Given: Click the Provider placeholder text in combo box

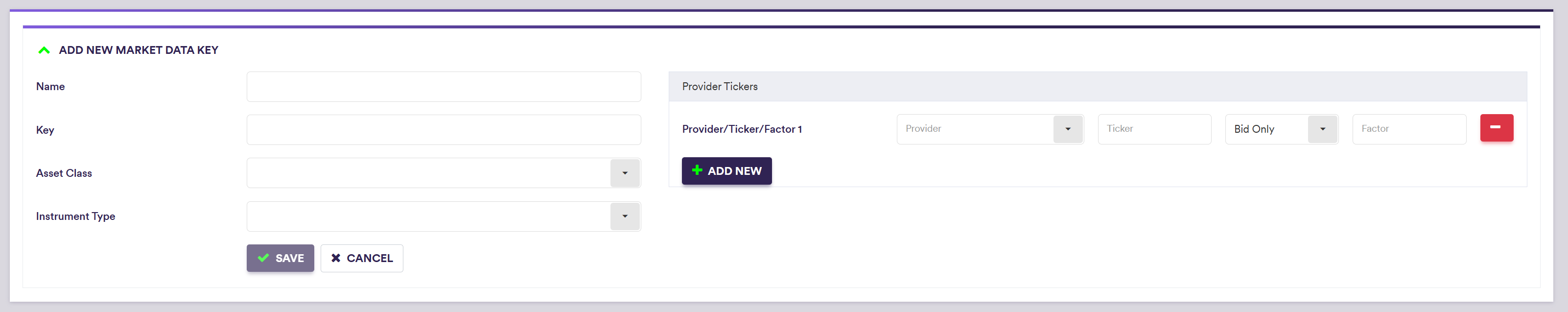Looking at the screenshot, I should click(923, 129).
